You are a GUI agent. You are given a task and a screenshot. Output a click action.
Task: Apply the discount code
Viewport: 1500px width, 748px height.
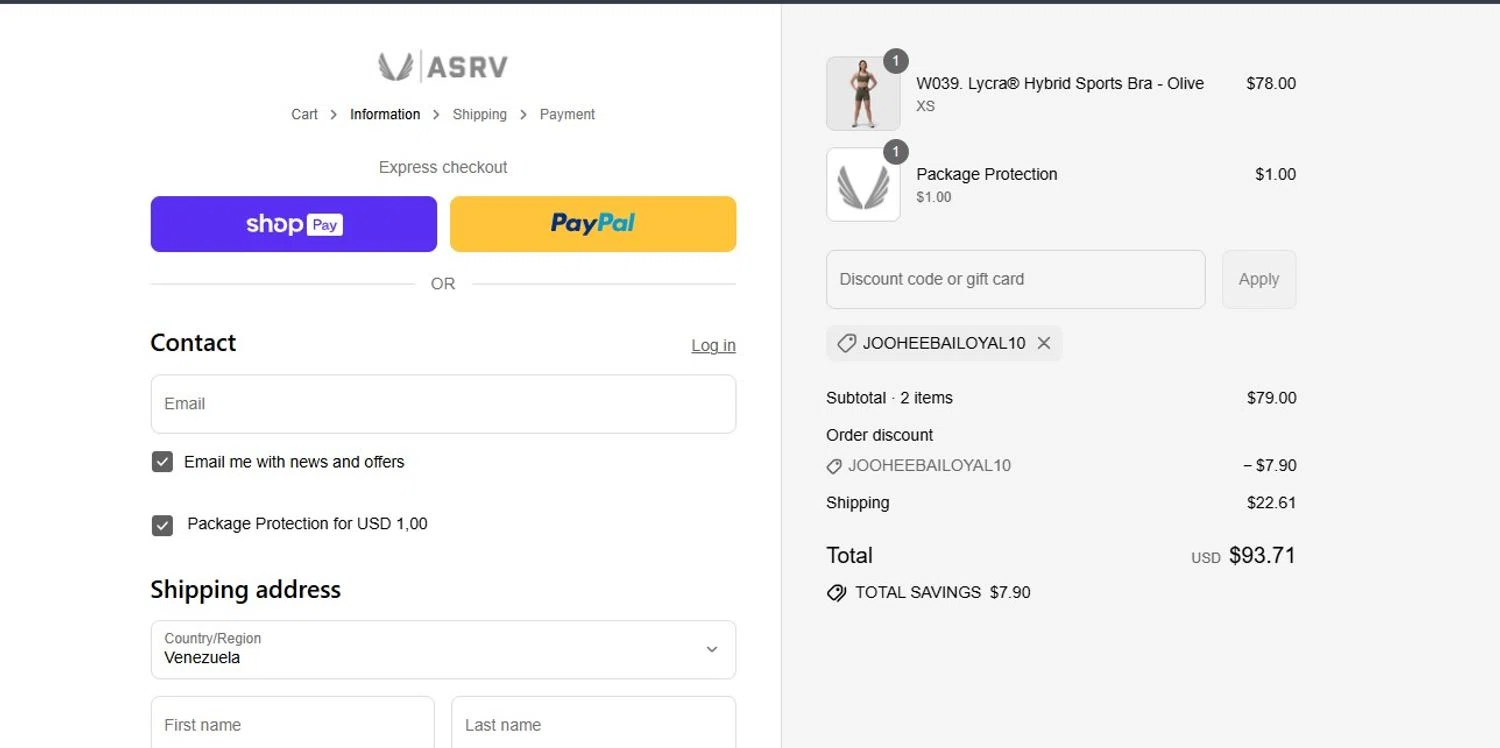pos(1259,279)
